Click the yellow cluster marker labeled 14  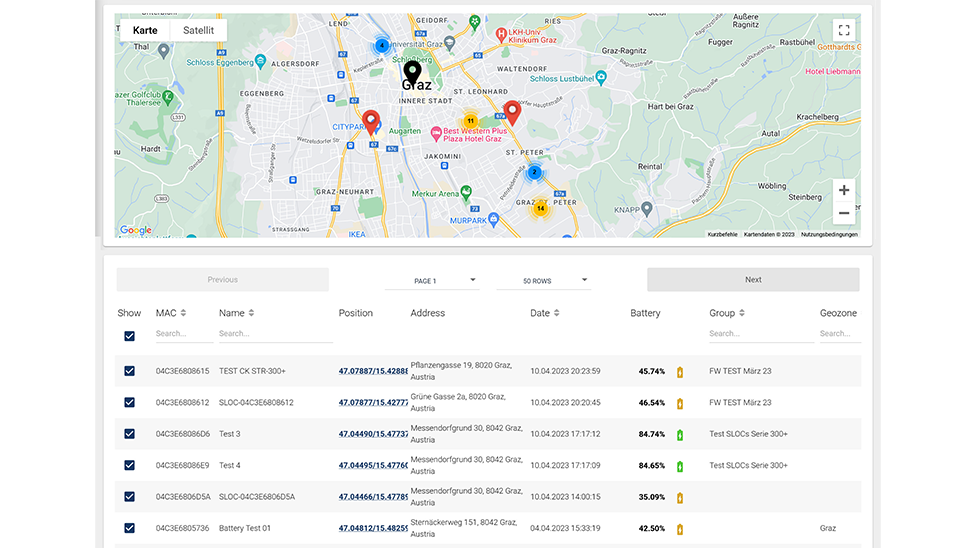coord(540,208)
